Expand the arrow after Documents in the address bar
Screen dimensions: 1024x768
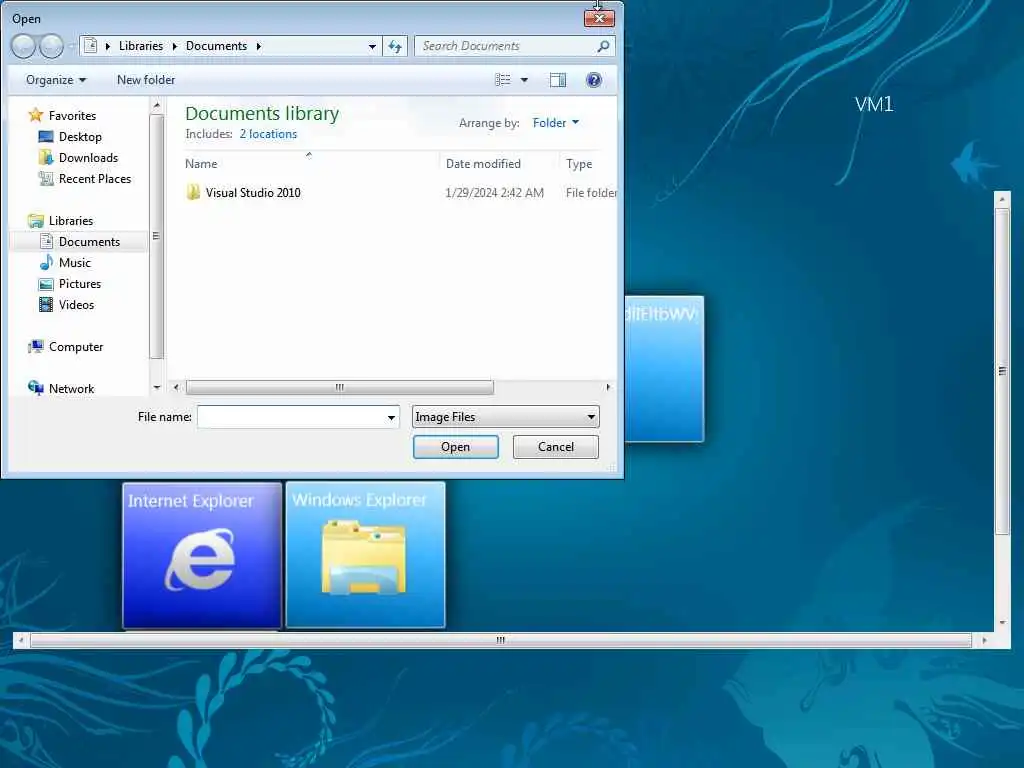[x=259, y=46]
